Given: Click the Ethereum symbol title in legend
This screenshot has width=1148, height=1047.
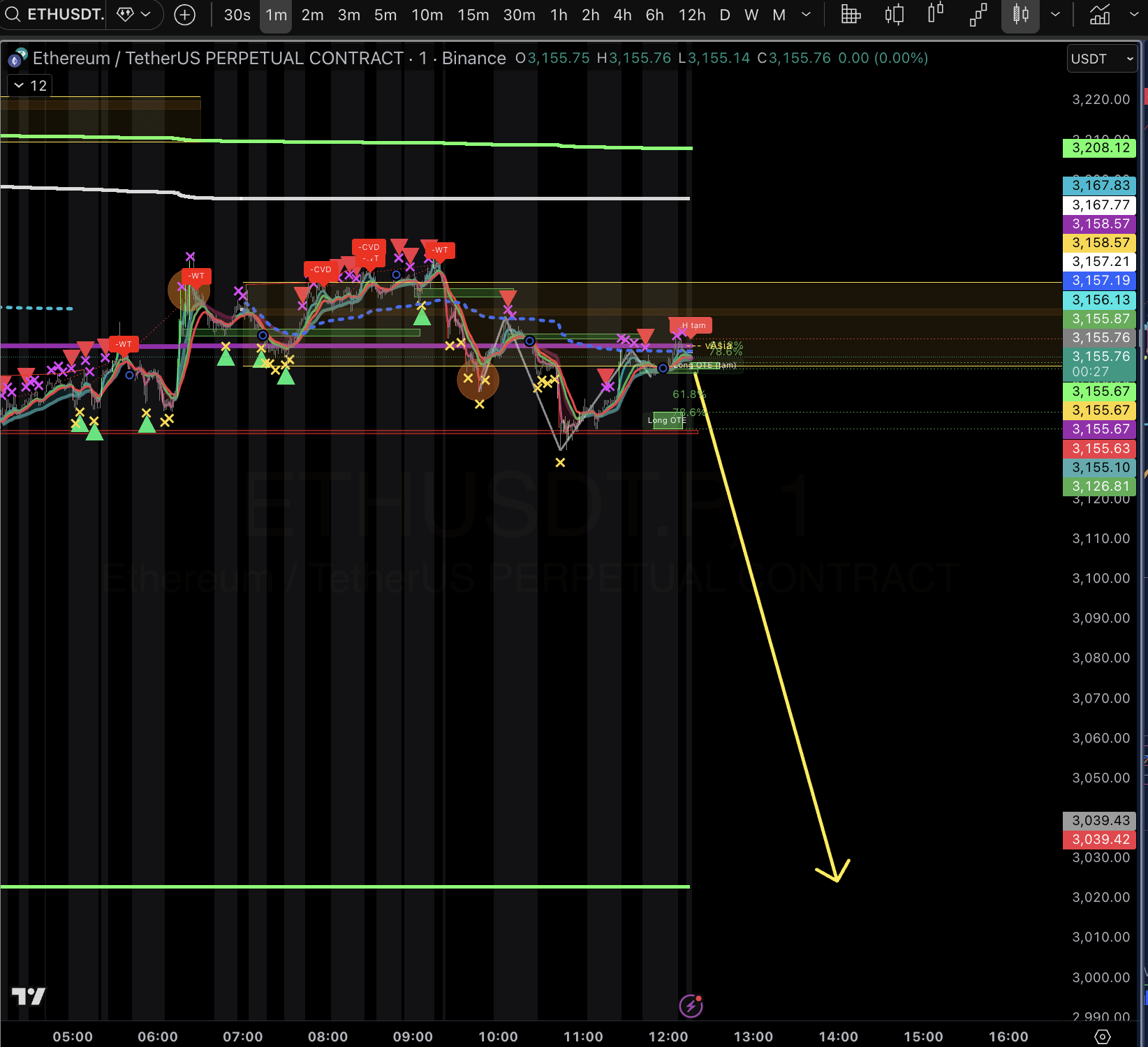Looking at the screenshot, I should tap(269, 58).
